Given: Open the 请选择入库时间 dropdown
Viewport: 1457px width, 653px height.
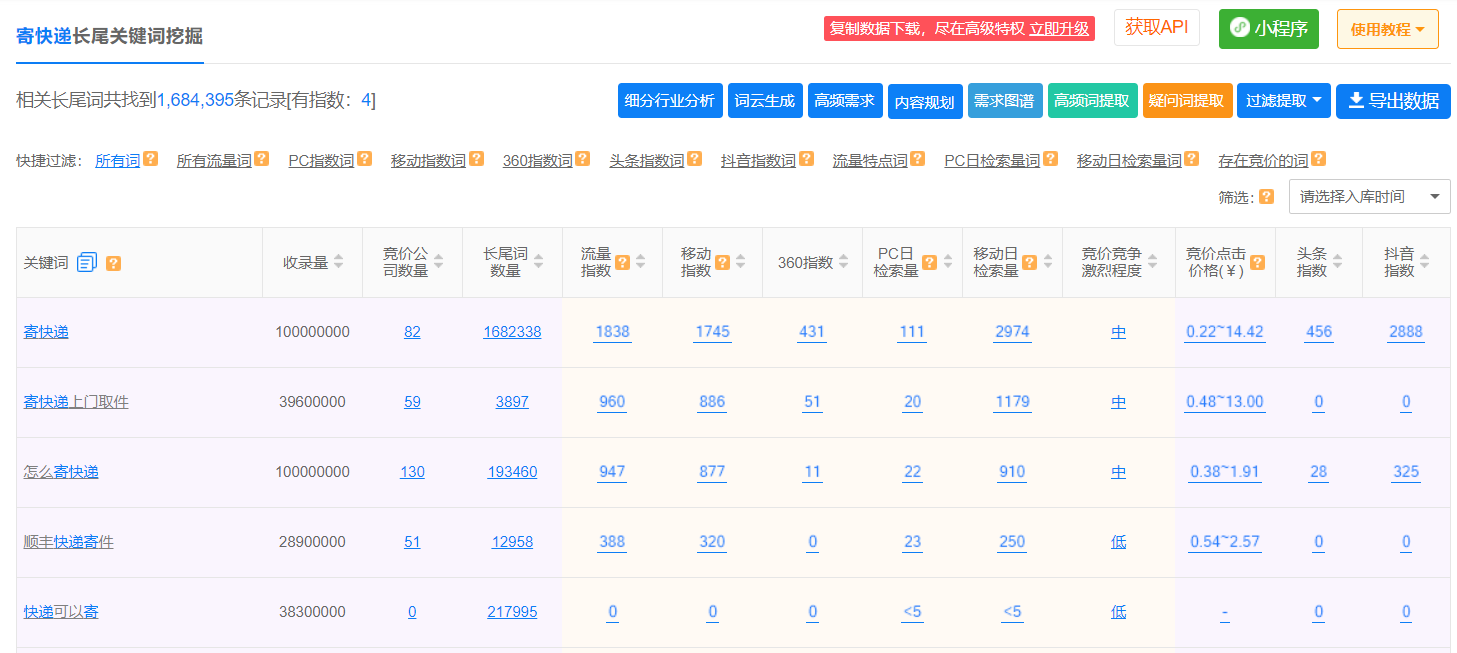Looking at the screenshot, I should click(x=1369, y=197).
